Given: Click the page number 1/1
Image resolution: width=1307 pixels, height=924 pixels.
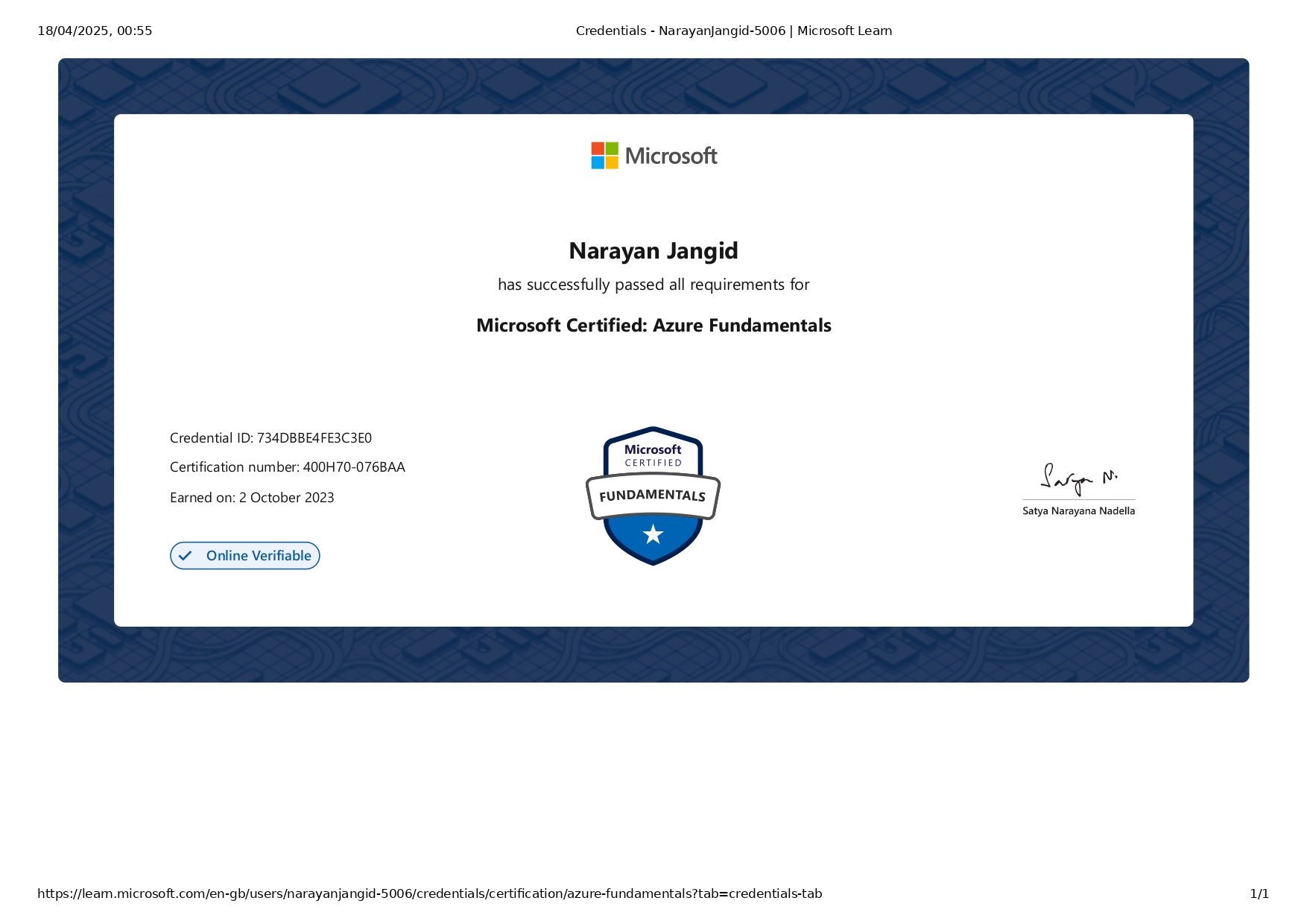Looking at the screenshot, I should coord(1259,893).
